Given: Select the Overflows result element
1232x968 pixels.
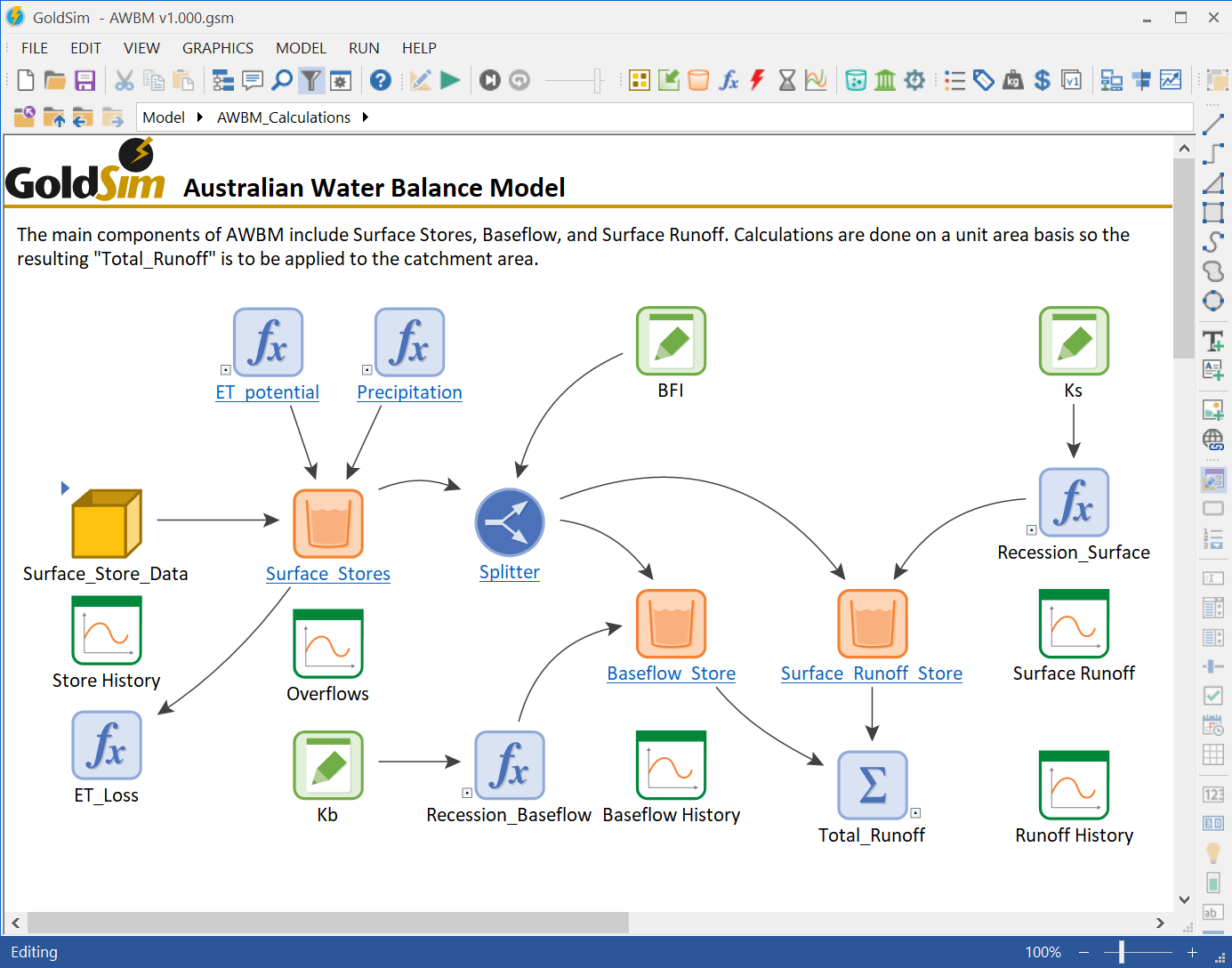Looking at the screenshot, I should [328, 644].
